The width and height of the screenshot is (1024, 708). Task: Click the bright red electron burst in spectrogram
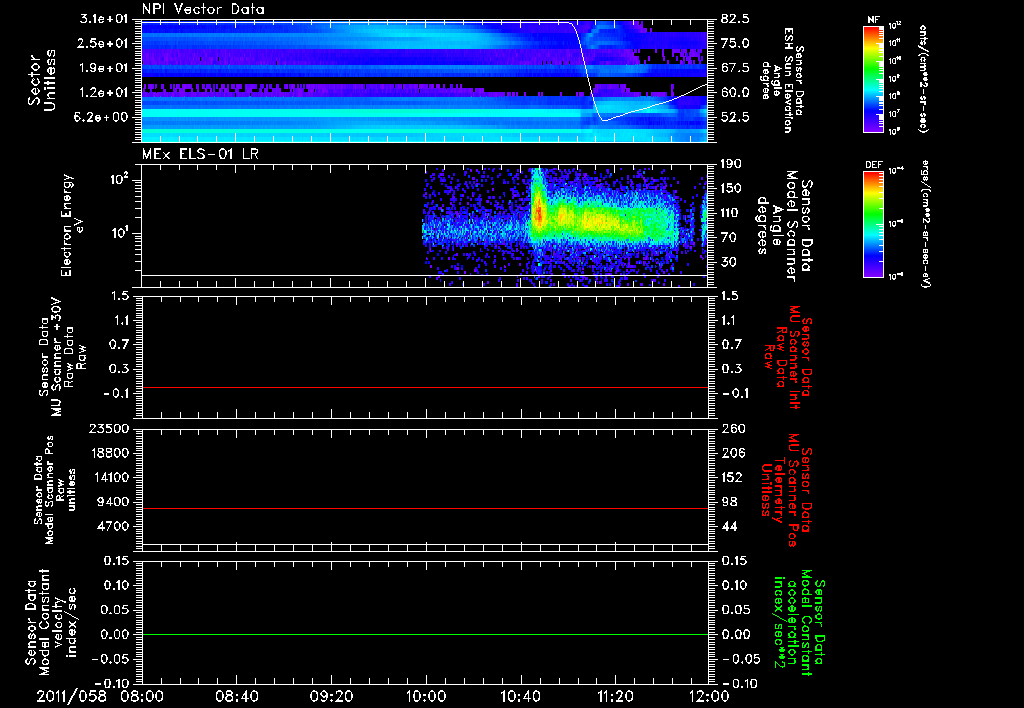538,212
